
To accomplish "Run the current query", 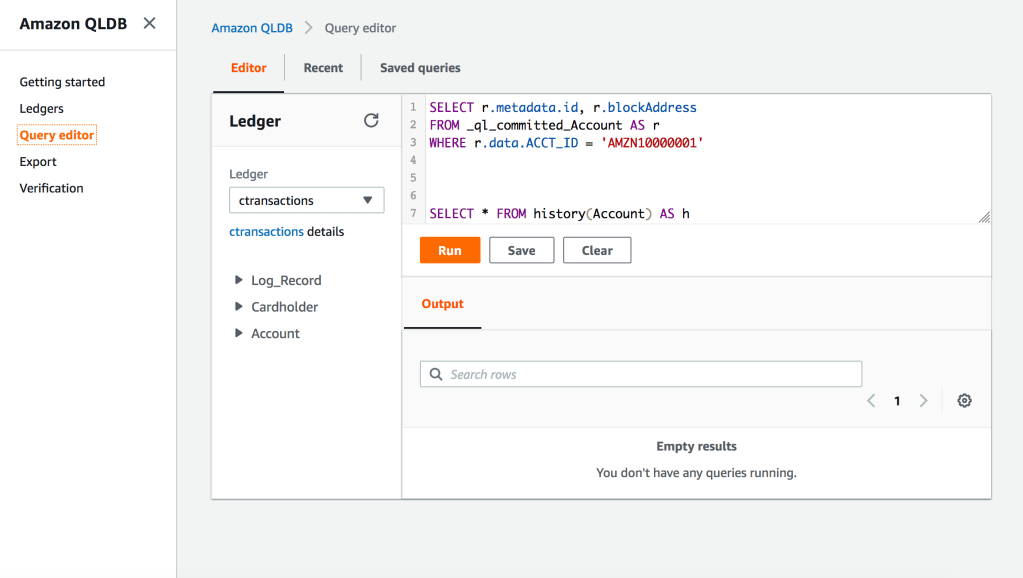I will coord(450,250).
